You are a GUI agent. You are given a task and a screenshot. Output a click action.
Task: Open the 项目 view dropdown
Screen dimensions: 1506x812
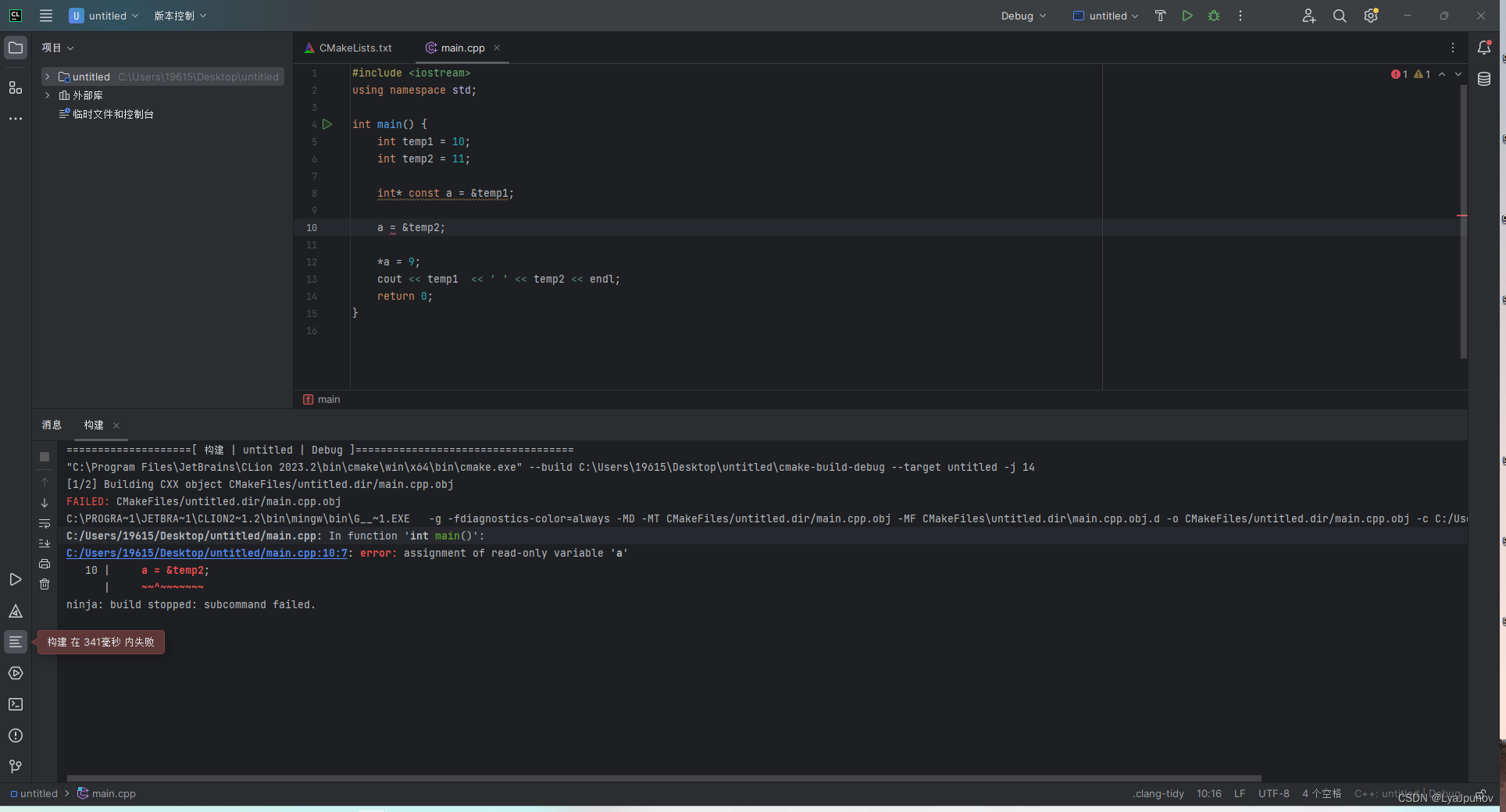(58, 48)
